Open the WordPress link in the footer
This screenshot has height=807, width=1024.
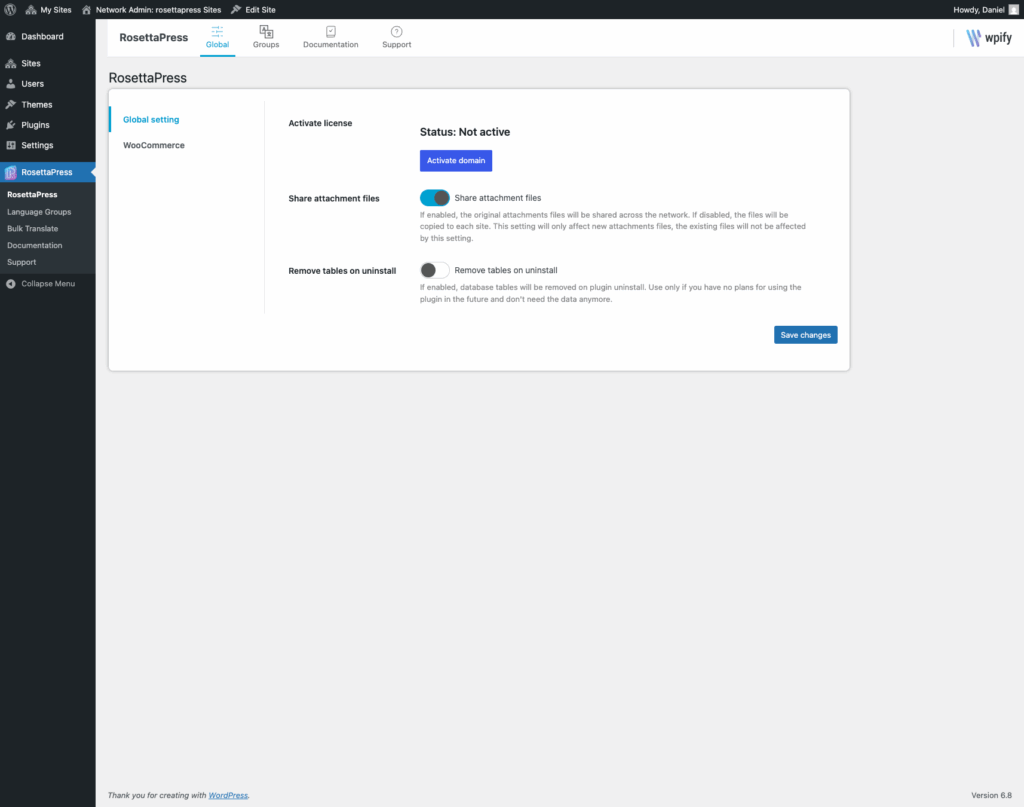pos(228,795)
